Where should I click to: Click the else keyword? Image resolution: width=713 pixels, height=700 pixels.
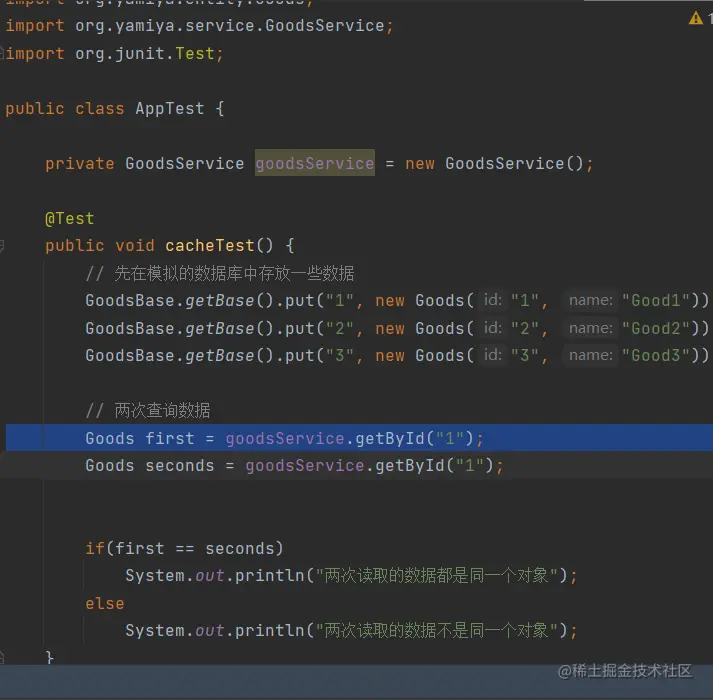[x=105, y=604]
